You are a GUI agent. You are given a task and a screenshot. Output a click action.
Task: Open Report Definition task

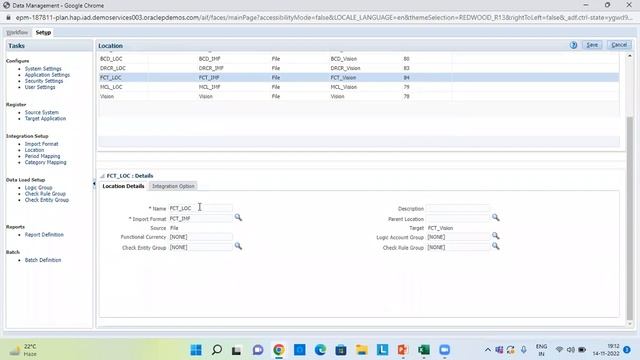click(x=44, y=234)
